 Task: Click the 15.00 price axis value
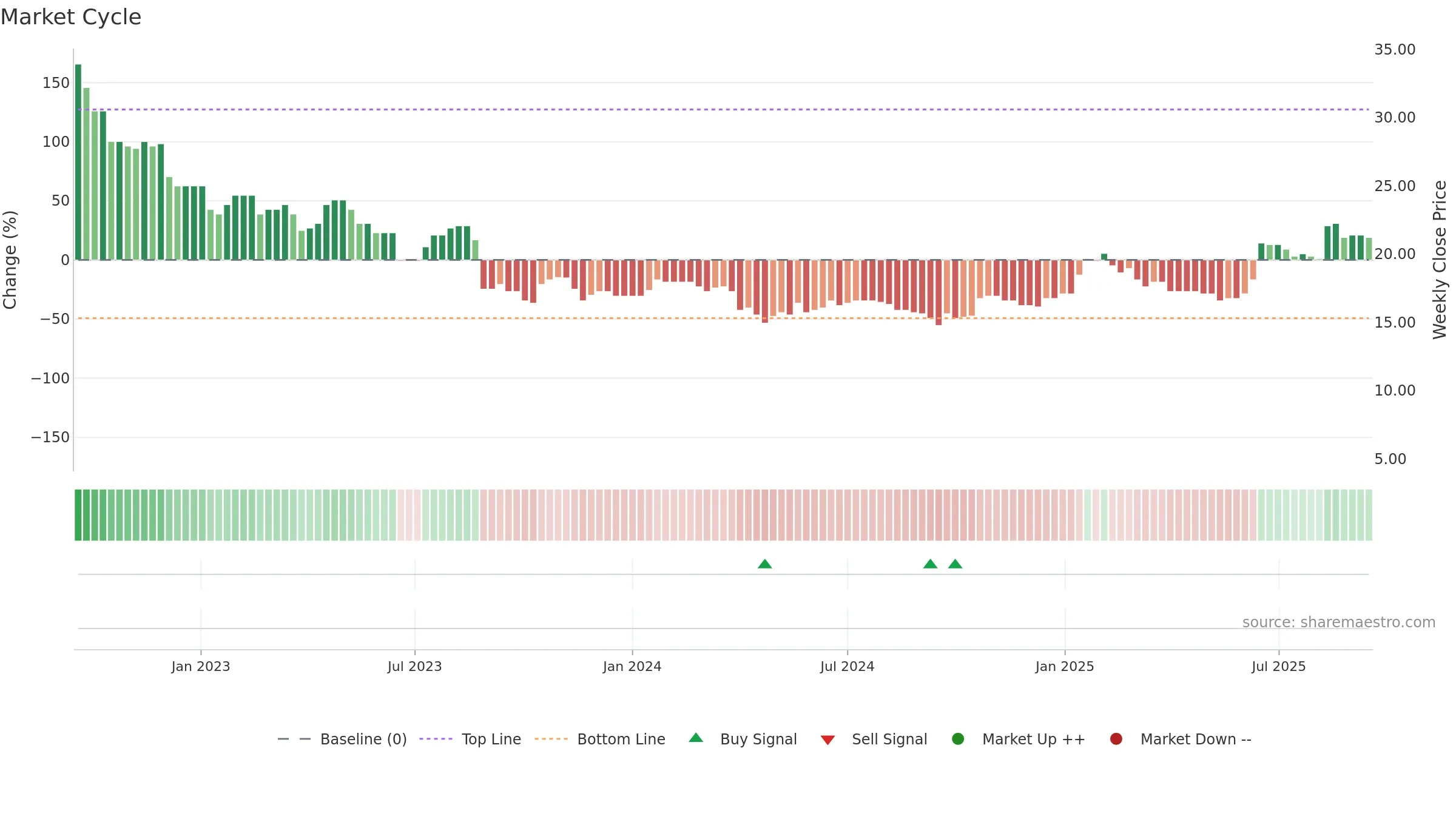click(x=1395, y=323)
